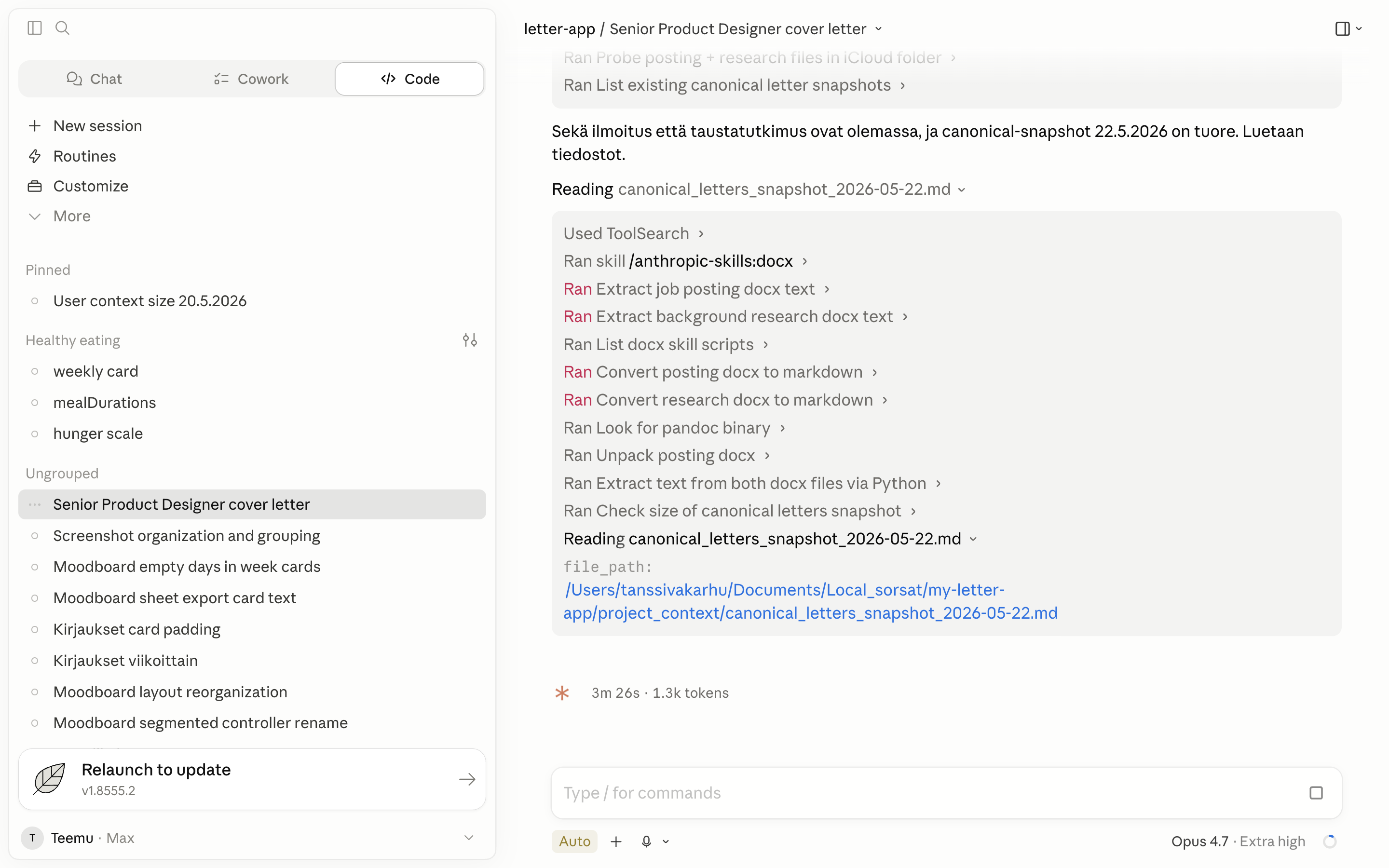
Task: Expand Ran Extract background research docx text
Action: point(735,316)
